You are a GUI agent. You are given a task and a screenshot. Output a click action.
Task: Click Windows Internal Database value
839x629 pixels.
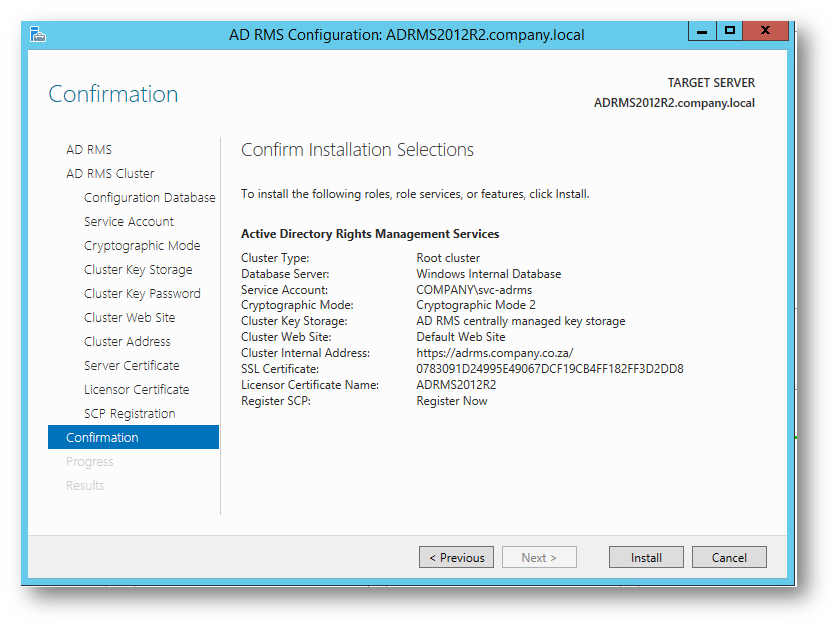[489, 274]
